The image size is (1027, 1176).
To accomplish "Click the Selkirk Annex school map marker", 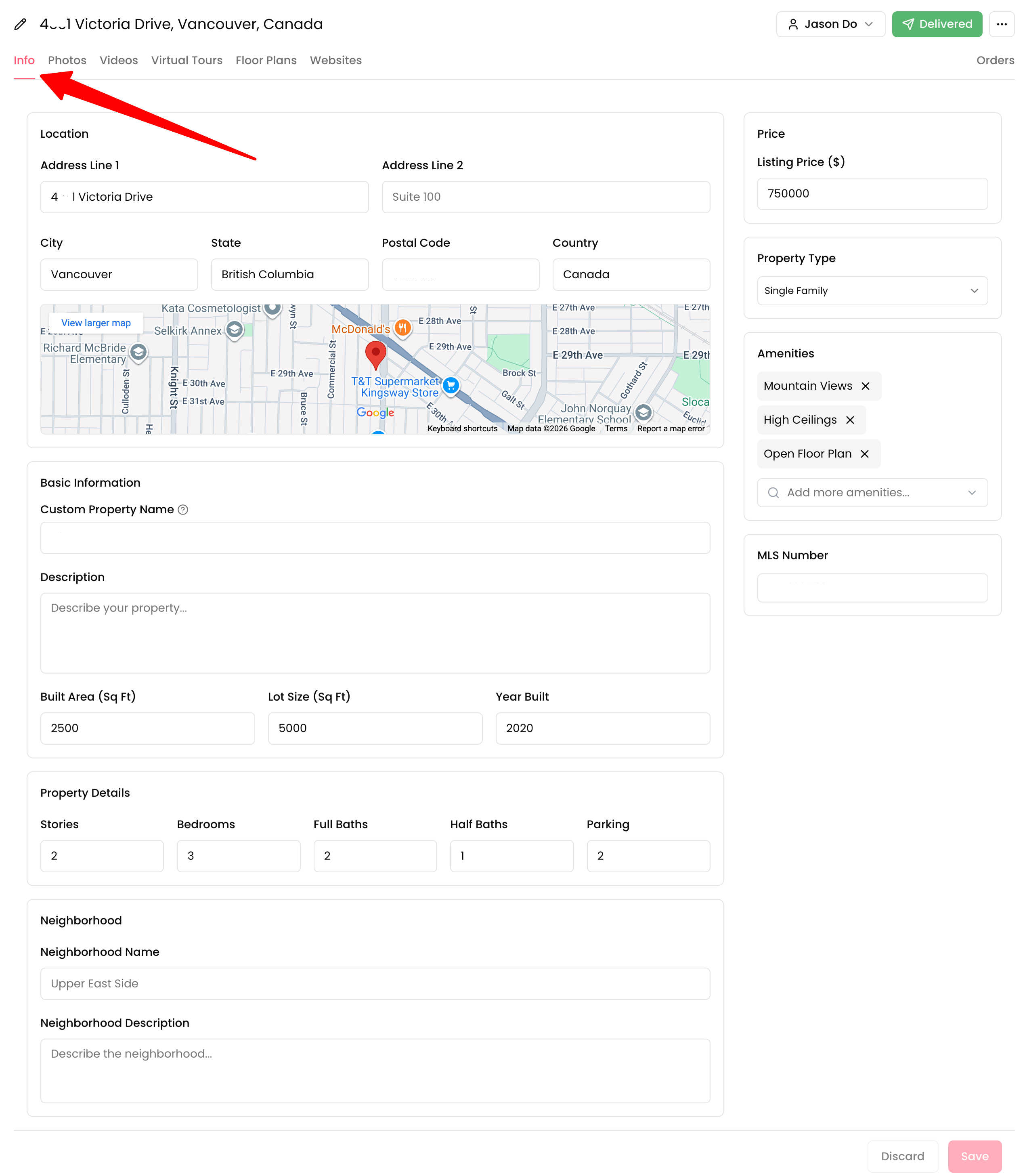I will tap(235, 330).
